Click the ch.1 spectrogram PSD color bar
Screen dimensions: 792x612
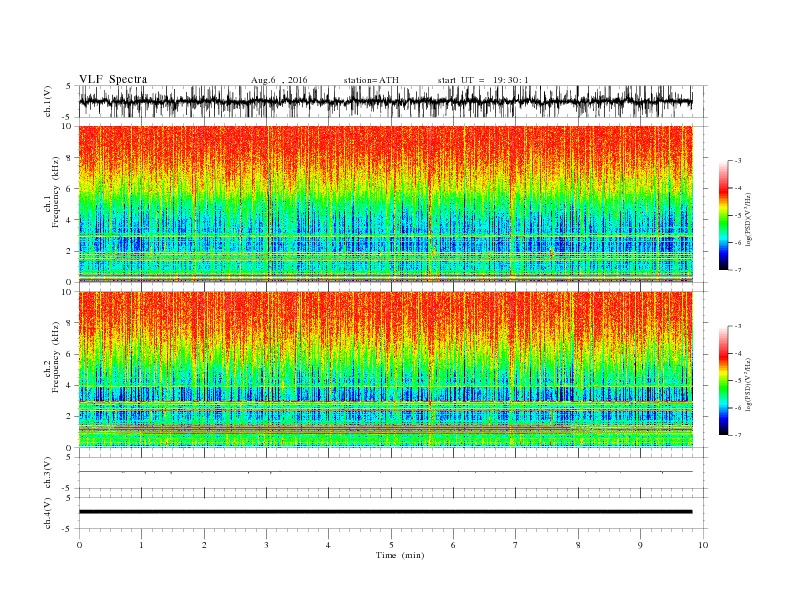click(723, 215)
